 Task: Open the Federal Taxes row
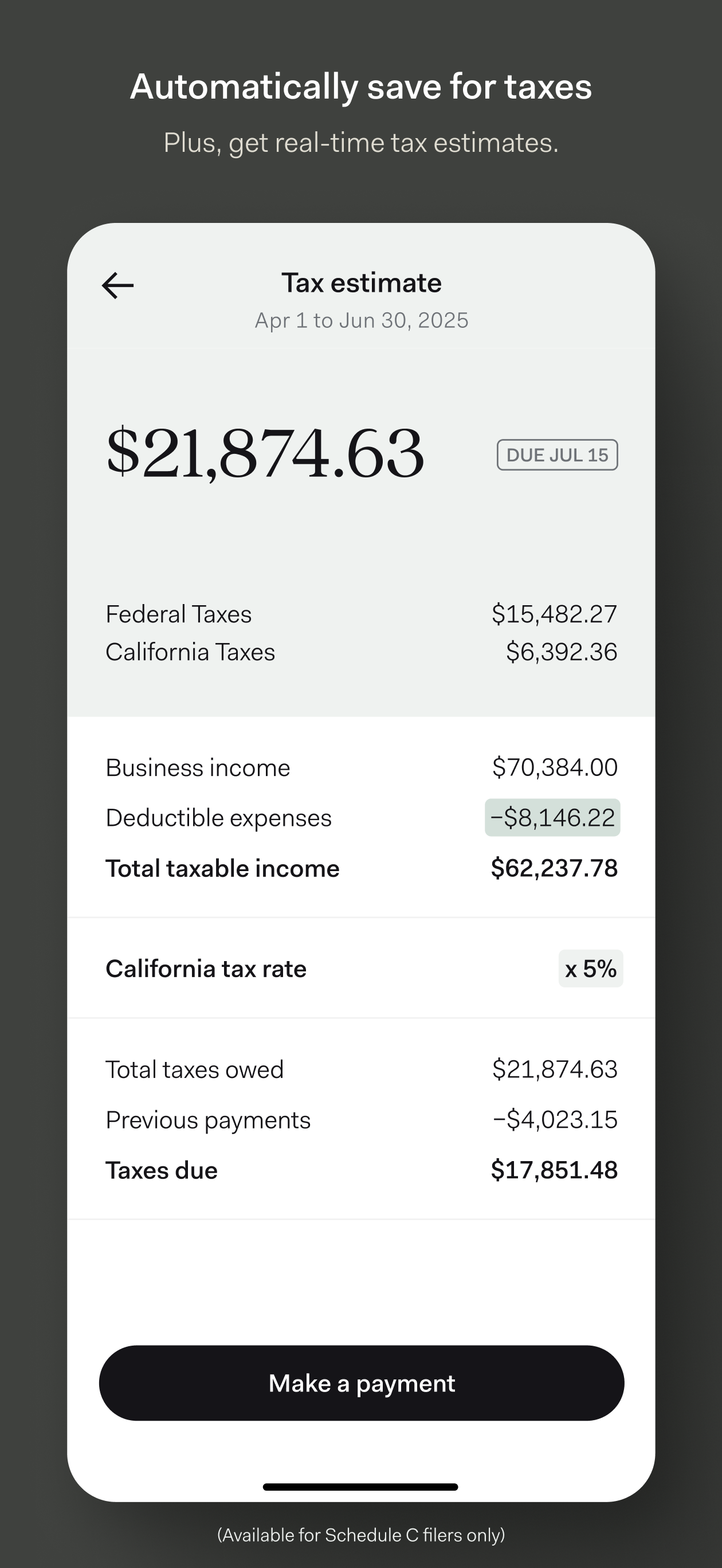tap(362, 614)
